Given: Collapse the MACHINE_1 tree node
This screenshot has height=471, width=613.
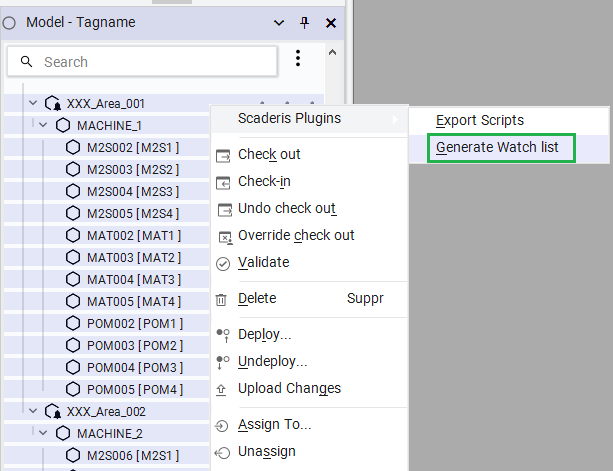Looking at the screenshot, I should click(x=42, y=125).
